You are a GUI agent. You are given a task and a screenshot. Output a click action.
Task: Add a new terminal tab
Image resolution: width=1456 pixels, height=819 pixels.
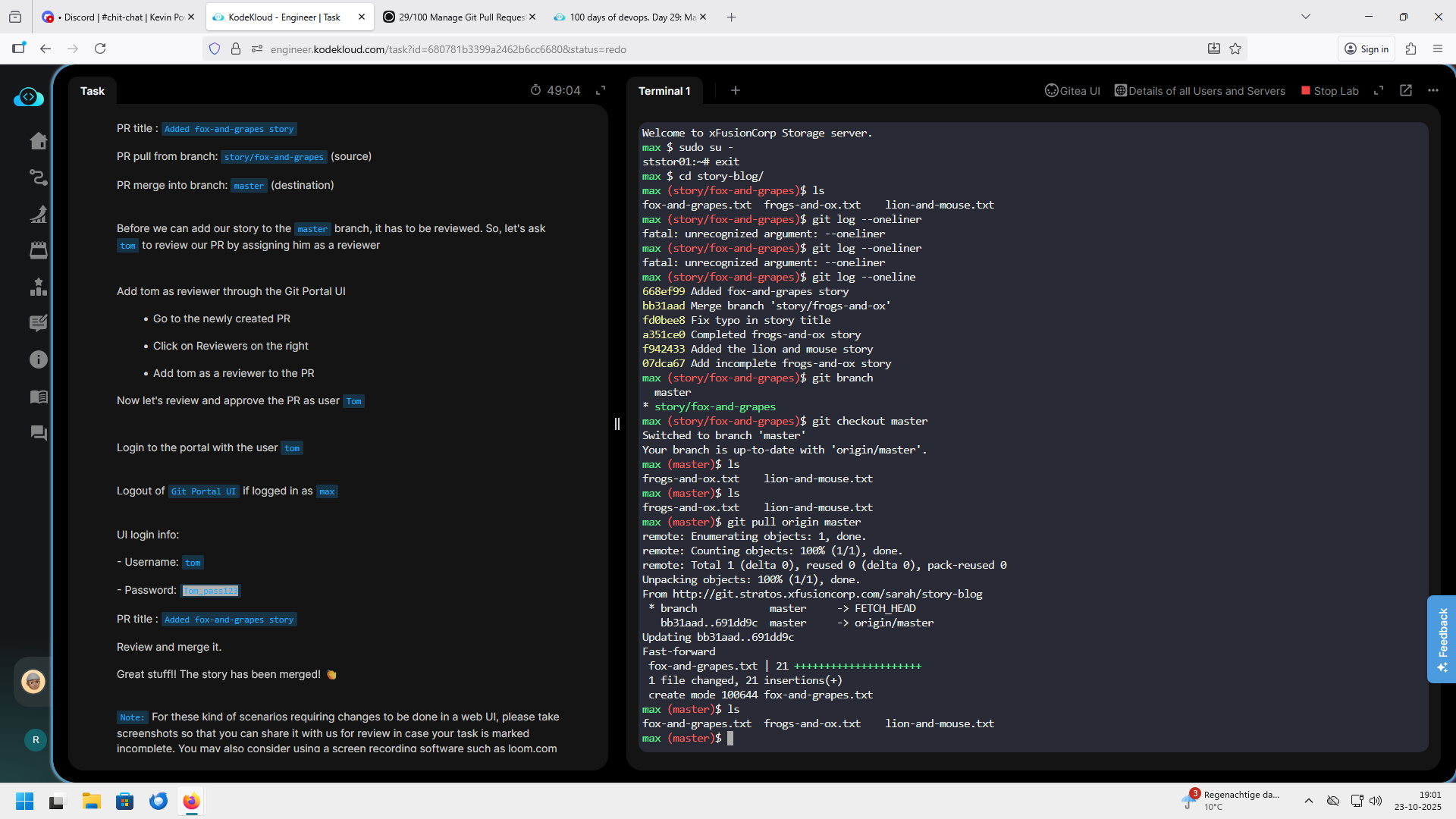pos(735,90)
